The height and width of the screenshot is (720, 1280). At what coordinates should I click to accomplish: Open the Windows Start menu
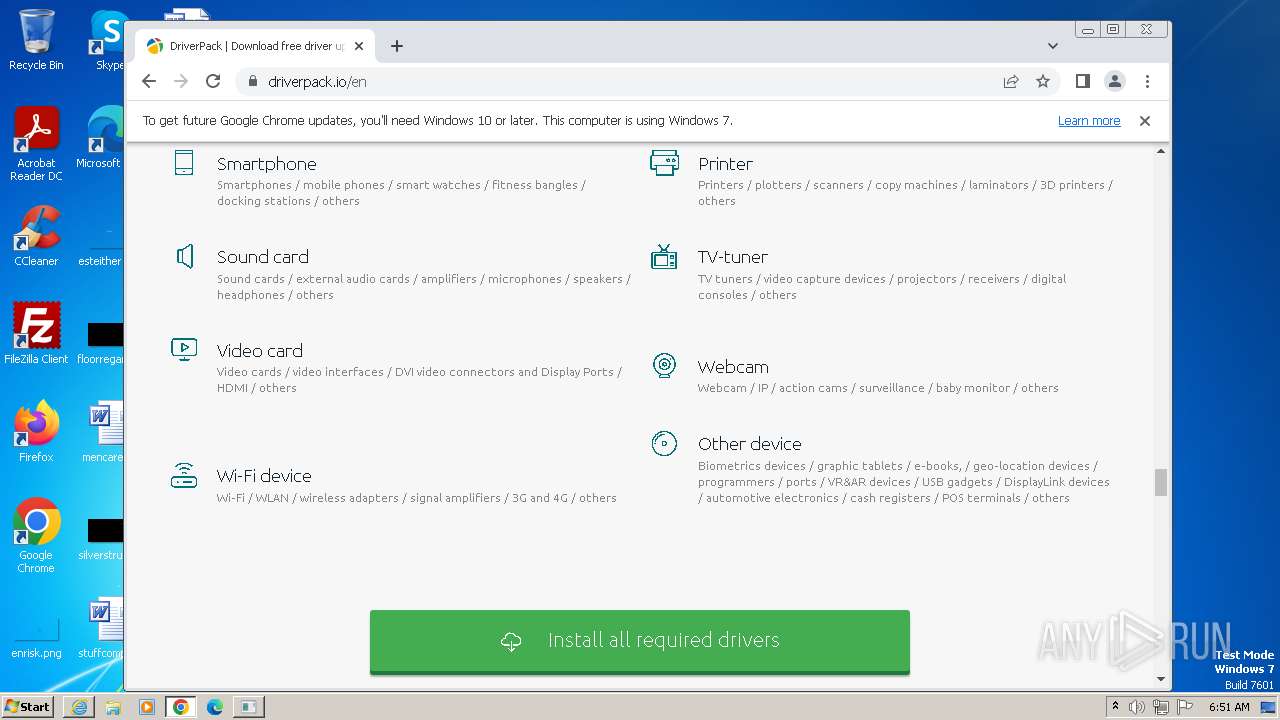(29, 706)
